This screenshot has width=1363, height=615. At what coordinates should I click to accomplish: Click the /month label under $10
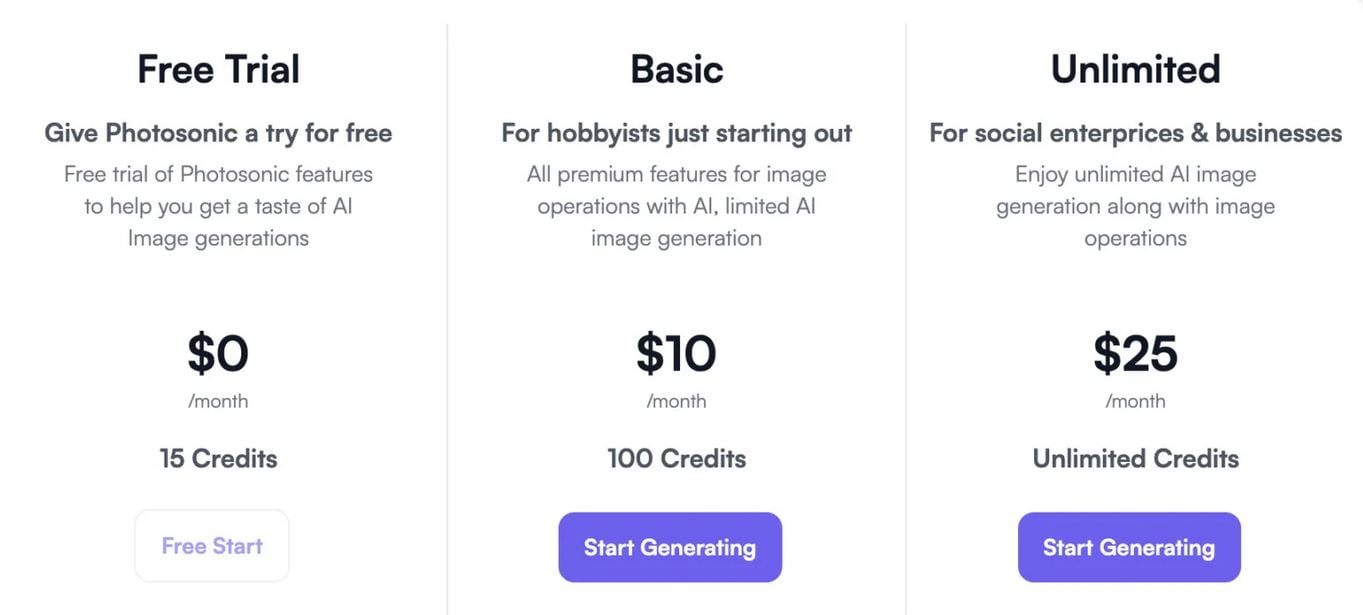pyautogui.click(x=677, y=401)
